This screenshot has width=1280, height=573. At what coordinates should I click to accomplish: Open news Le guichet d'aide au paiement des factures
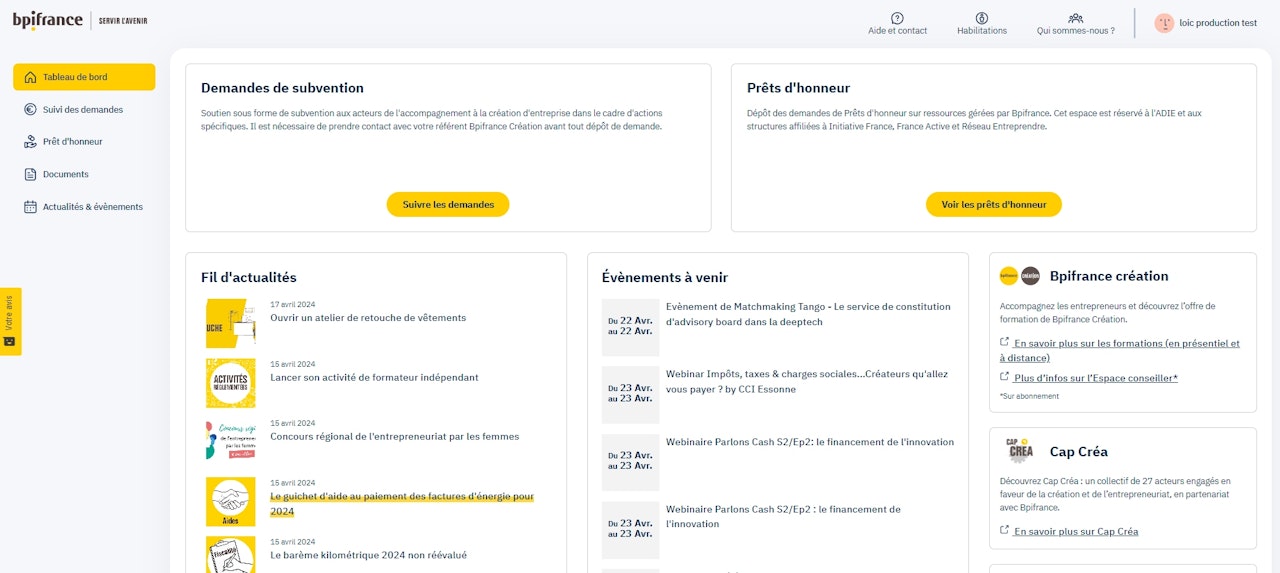(x=402, y=503)
